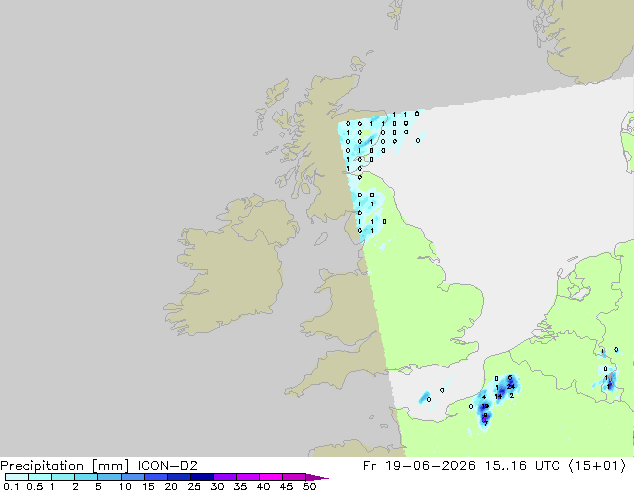Click the '7' precipitation value on map

click(486, 423)
